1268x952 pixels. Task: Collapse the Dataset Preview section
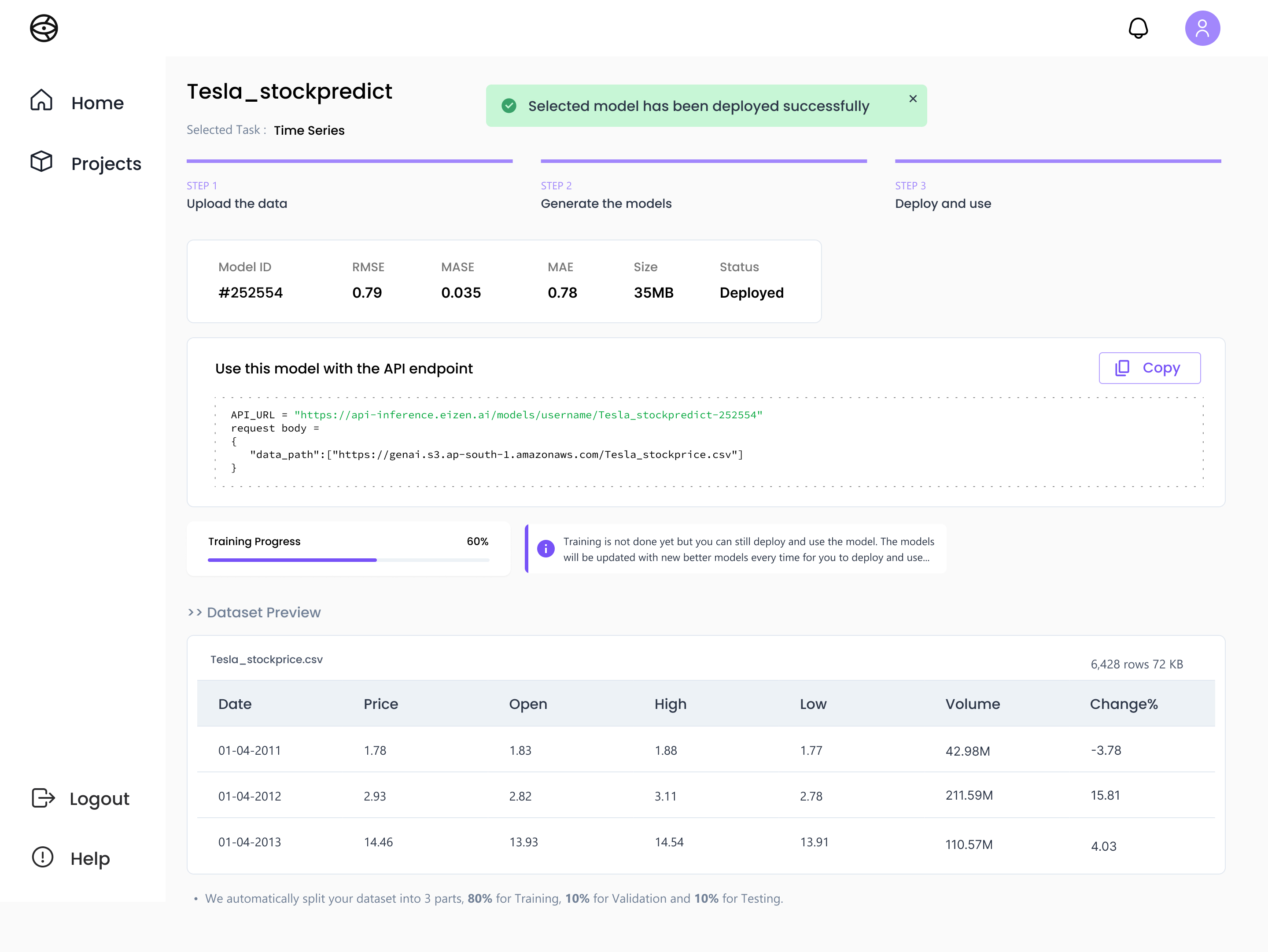tap(254, 613)
